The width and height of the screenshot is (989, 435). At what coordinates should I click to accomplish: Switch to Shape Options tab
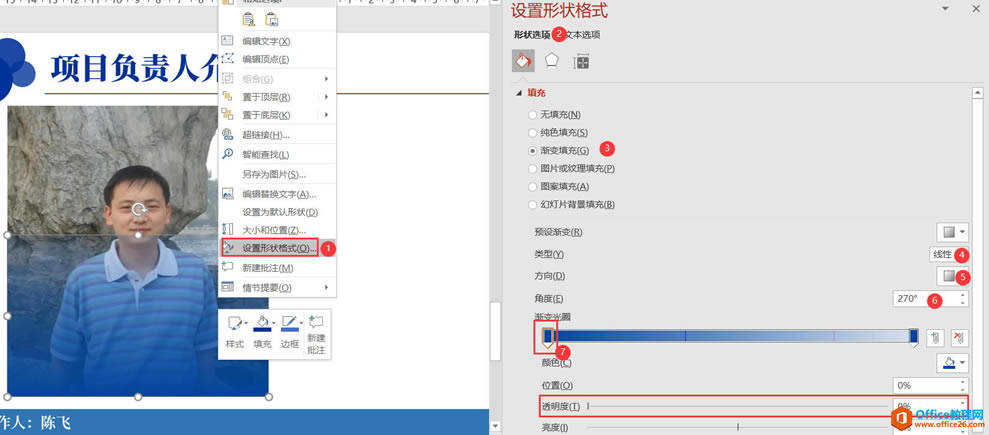[532, 35]
